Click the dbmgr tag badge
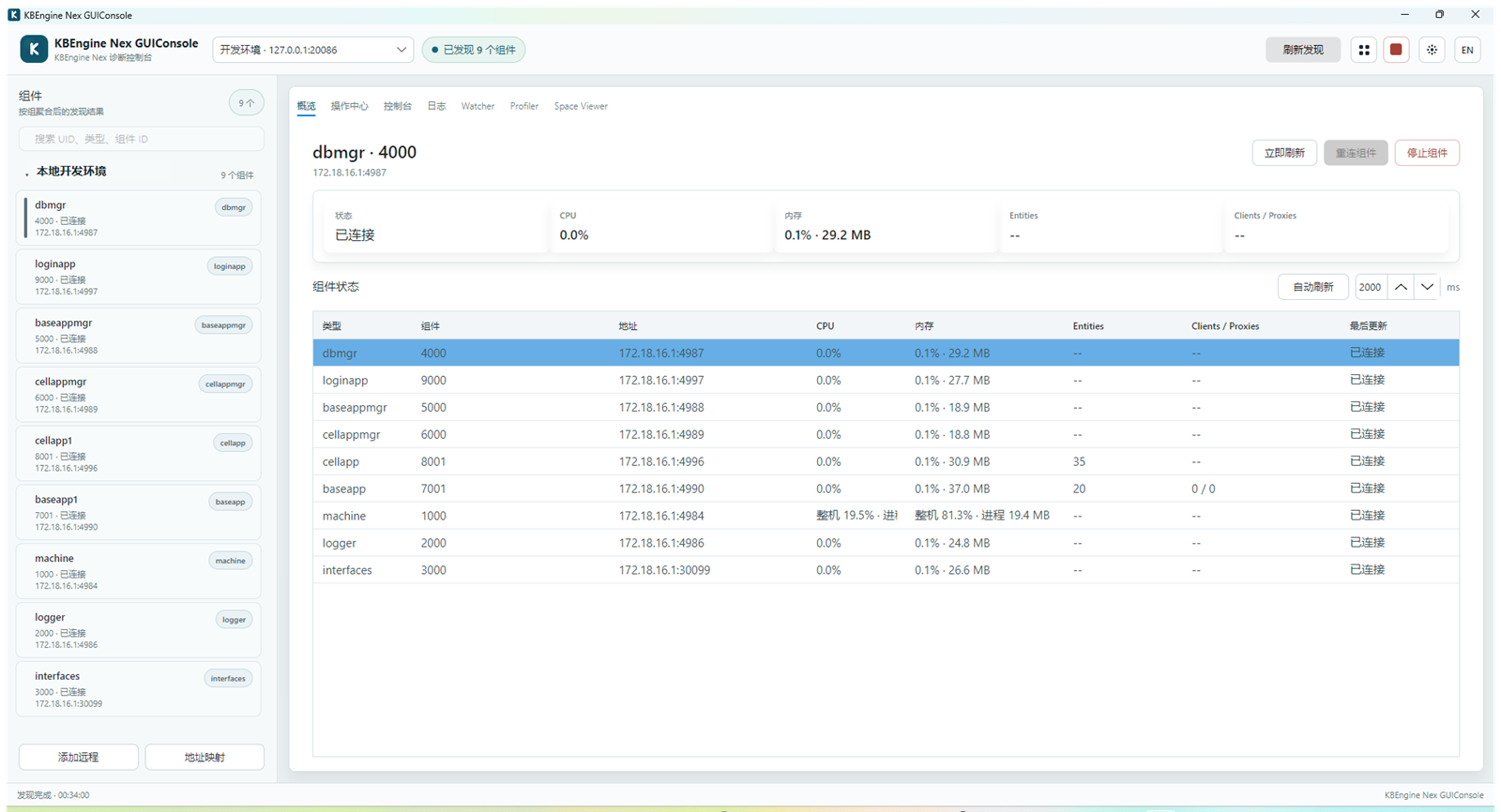Viewport: 1501px width, 812px height. click(234, 207)
